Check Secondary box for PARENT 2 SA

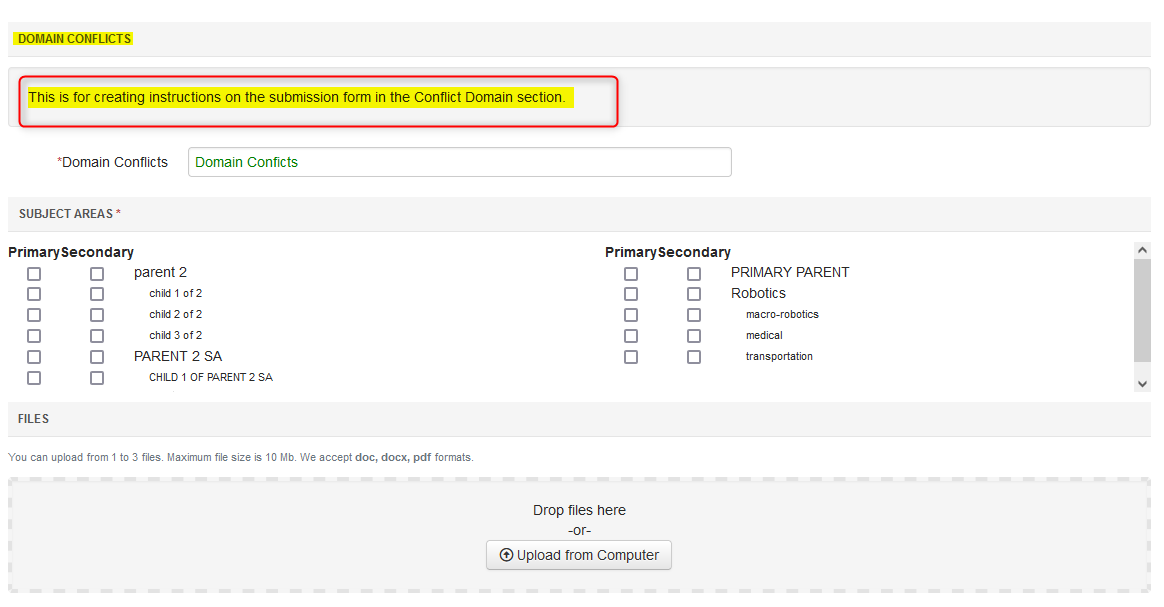pyautogui.click(x=97, y=357)
